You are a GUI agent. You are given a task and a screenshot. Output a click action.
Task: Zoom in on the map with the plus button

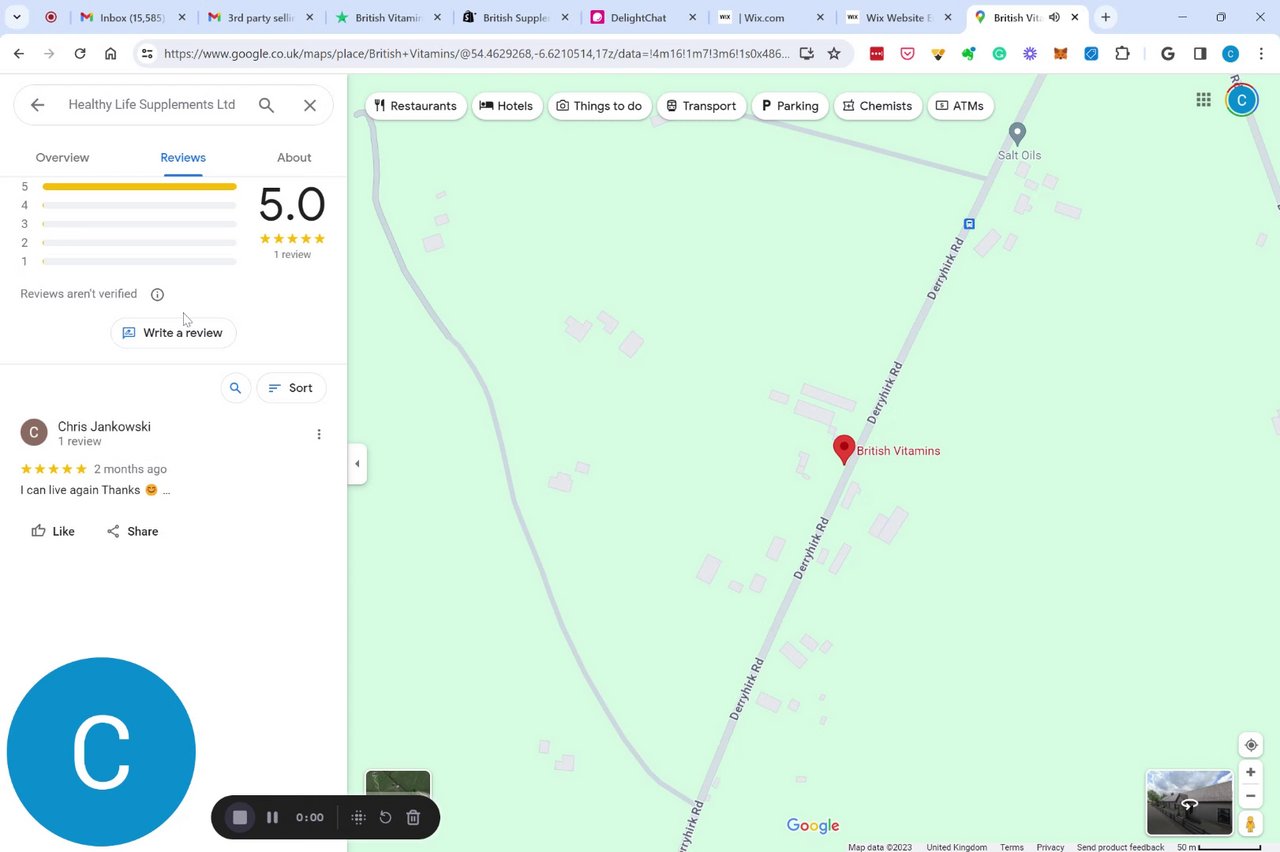coord(1250,772)
